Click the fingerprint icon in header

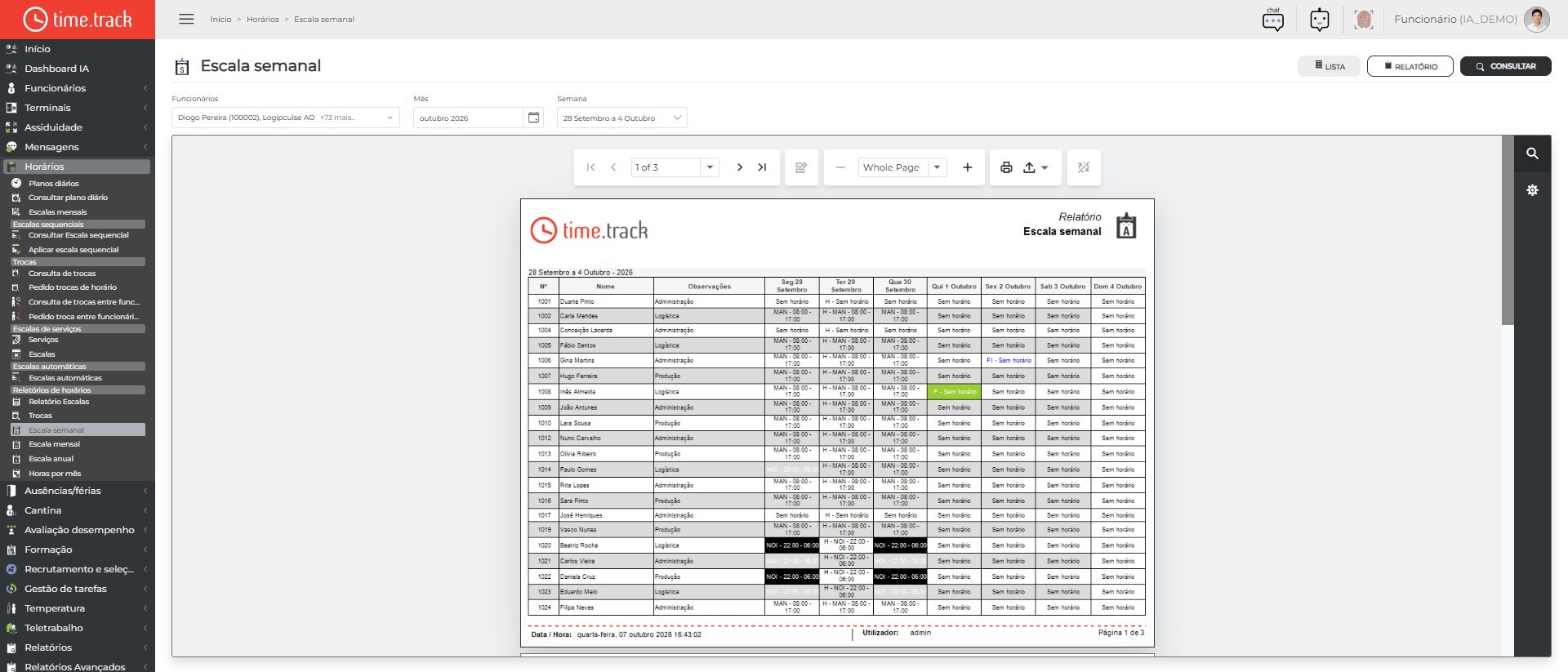click(1363, 19)
